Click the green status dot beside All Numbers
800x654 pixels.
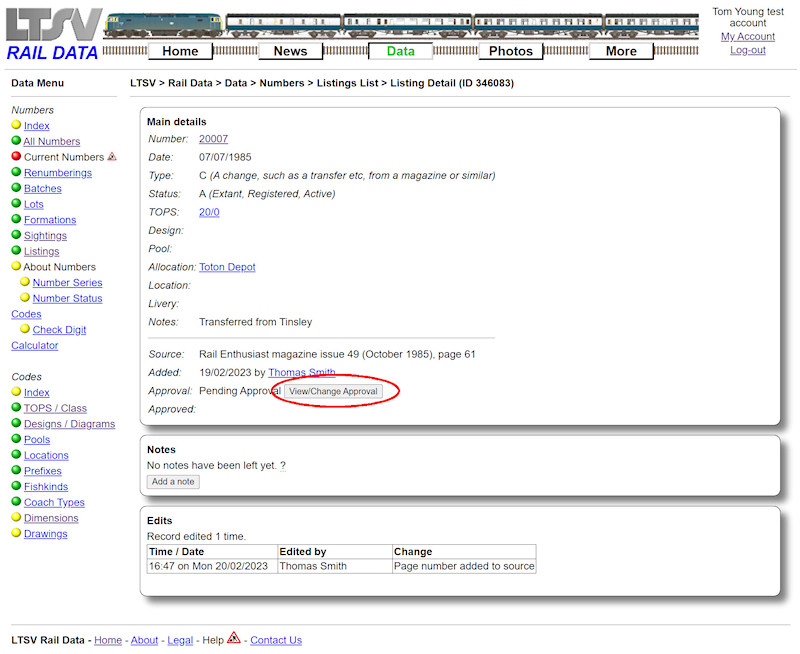(x=14, y=141)
